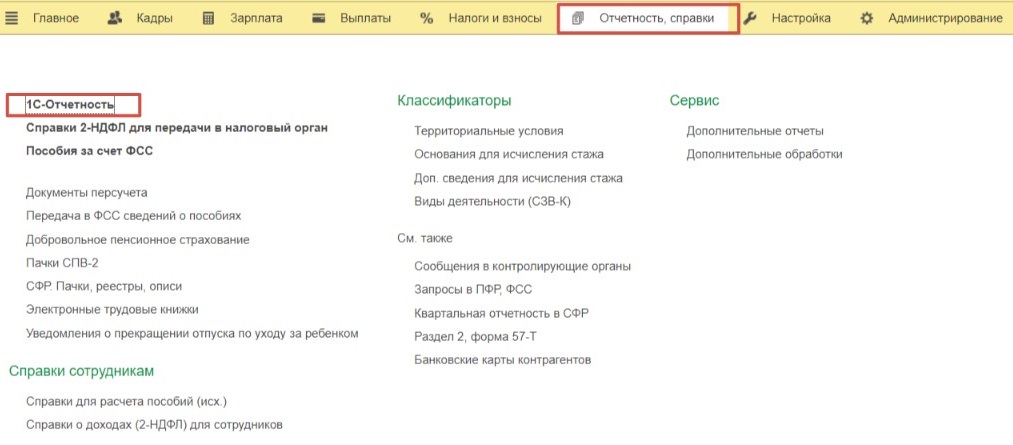Open the 1С-Отчетность link
This screenshot has height=445, width=1013.
70,104
